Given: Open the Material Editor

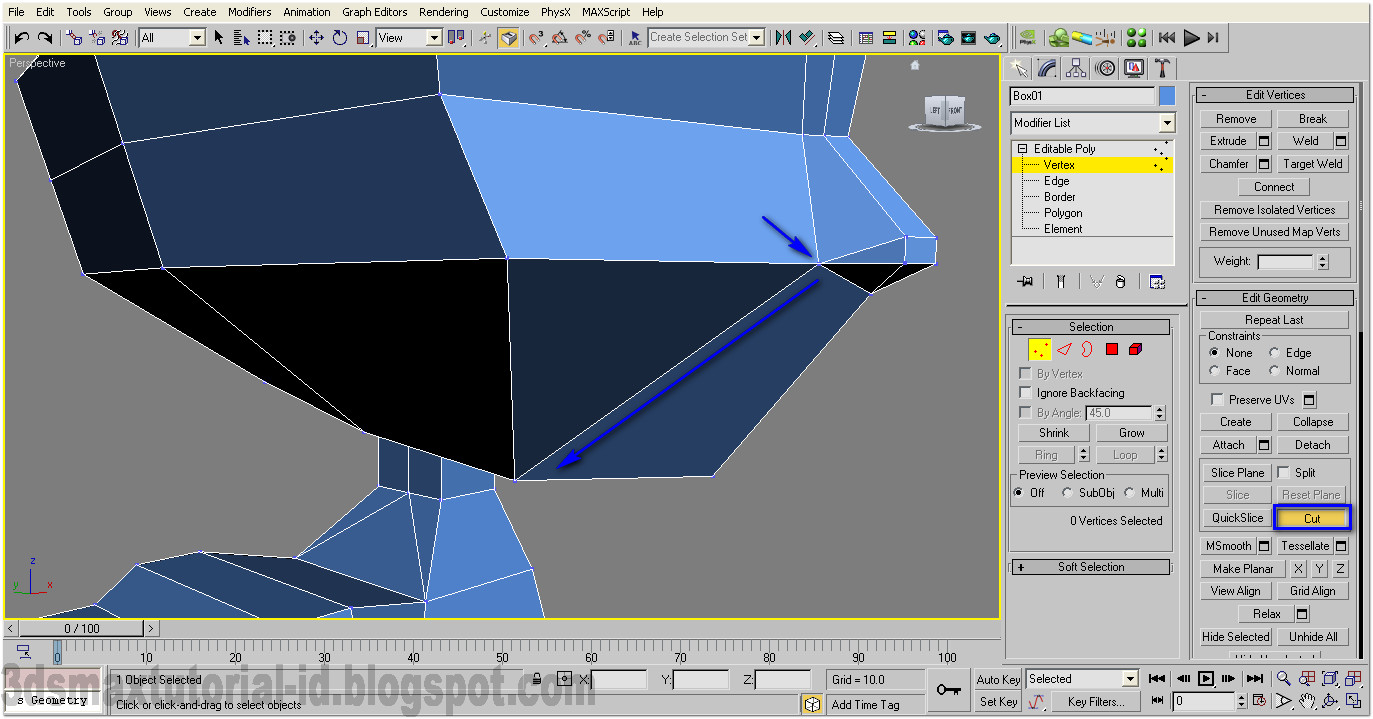Looking at the screenshot, I should click(917, 37).
